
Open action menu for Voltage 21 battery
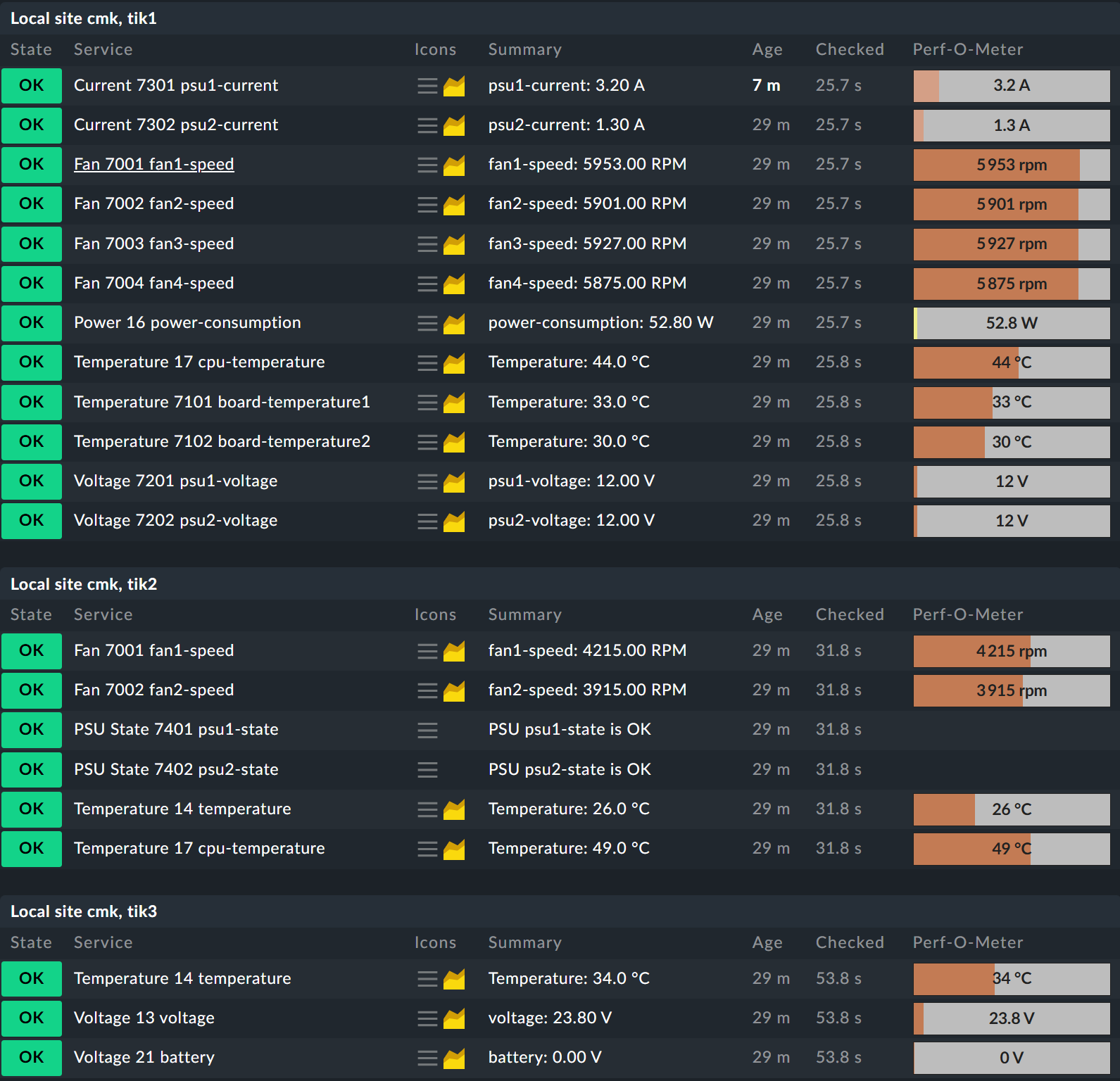pos(427,1058)
